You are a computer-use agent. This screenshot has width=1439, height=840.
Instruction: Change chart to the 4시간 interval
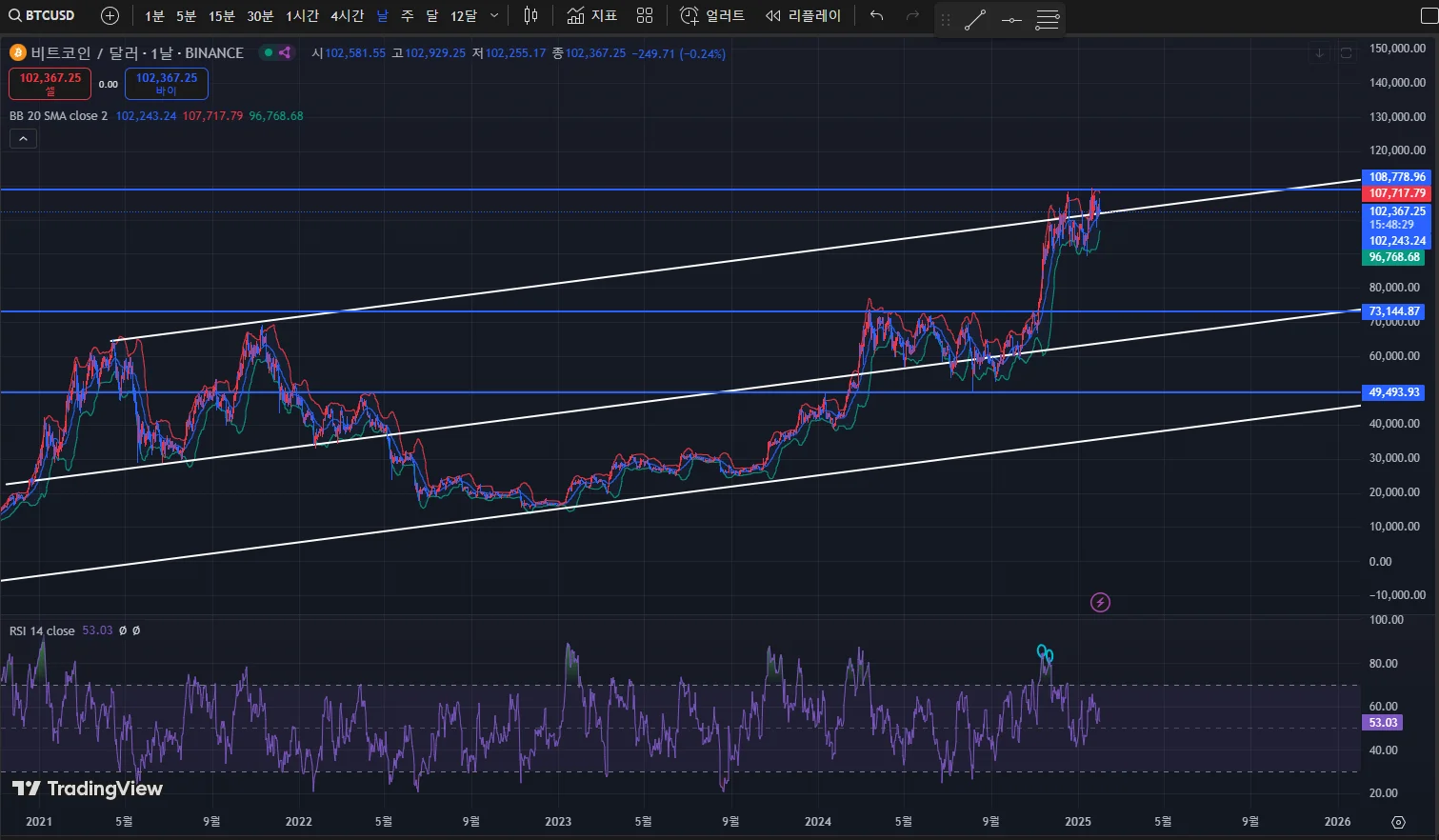point(347,16)
